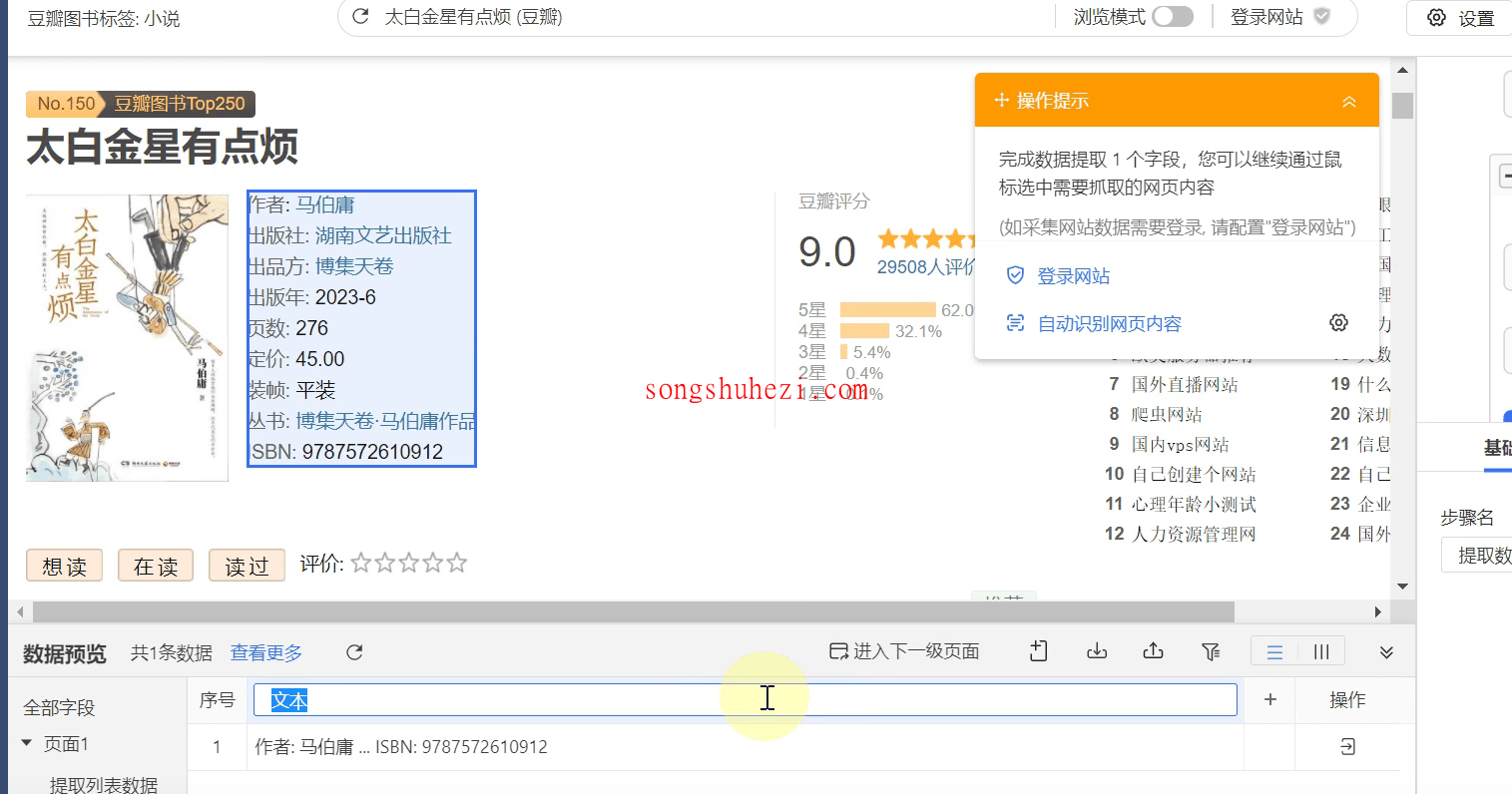Toggle the 浏览模式 switch
This screenshot has height=794, width=1512.
point(1173,17)
